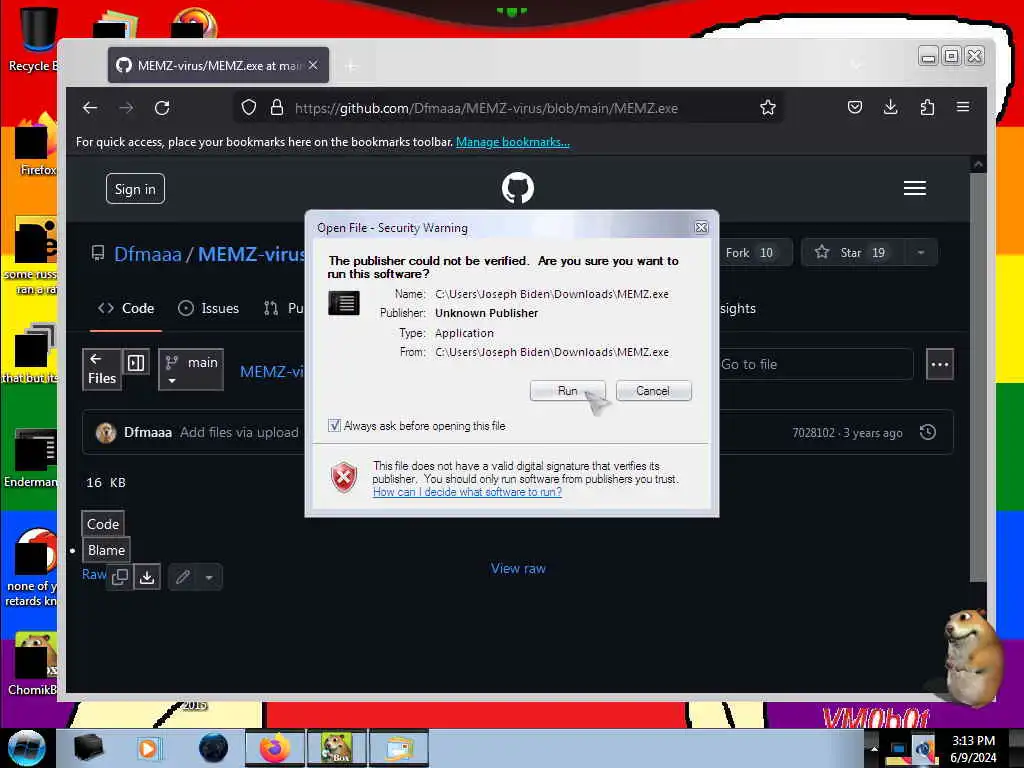Open the Firefox downloads panel
The height and width of the screenshot is (768, 1024).
890,107
